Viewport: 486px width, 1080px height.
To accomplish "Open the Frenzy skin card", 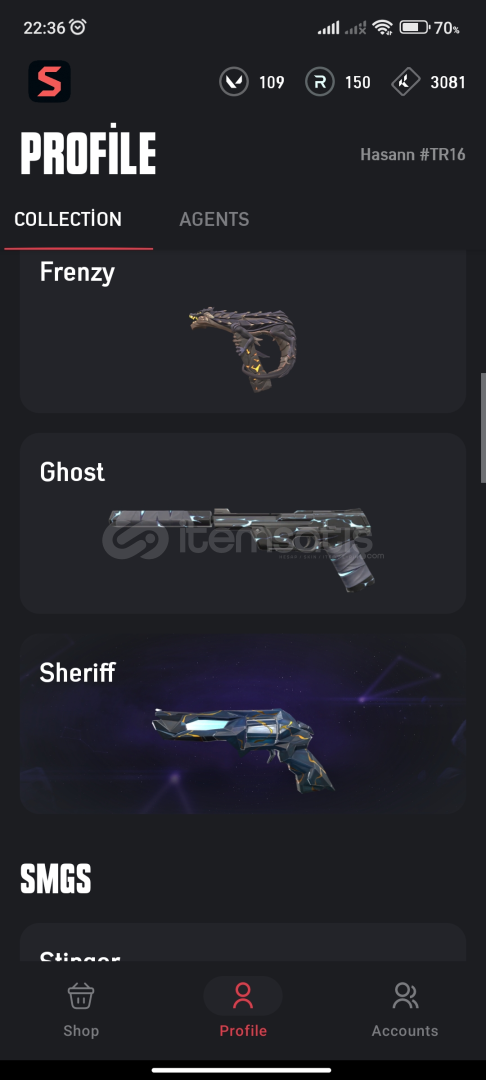I will pyautogui.click(x=243, y=331).
